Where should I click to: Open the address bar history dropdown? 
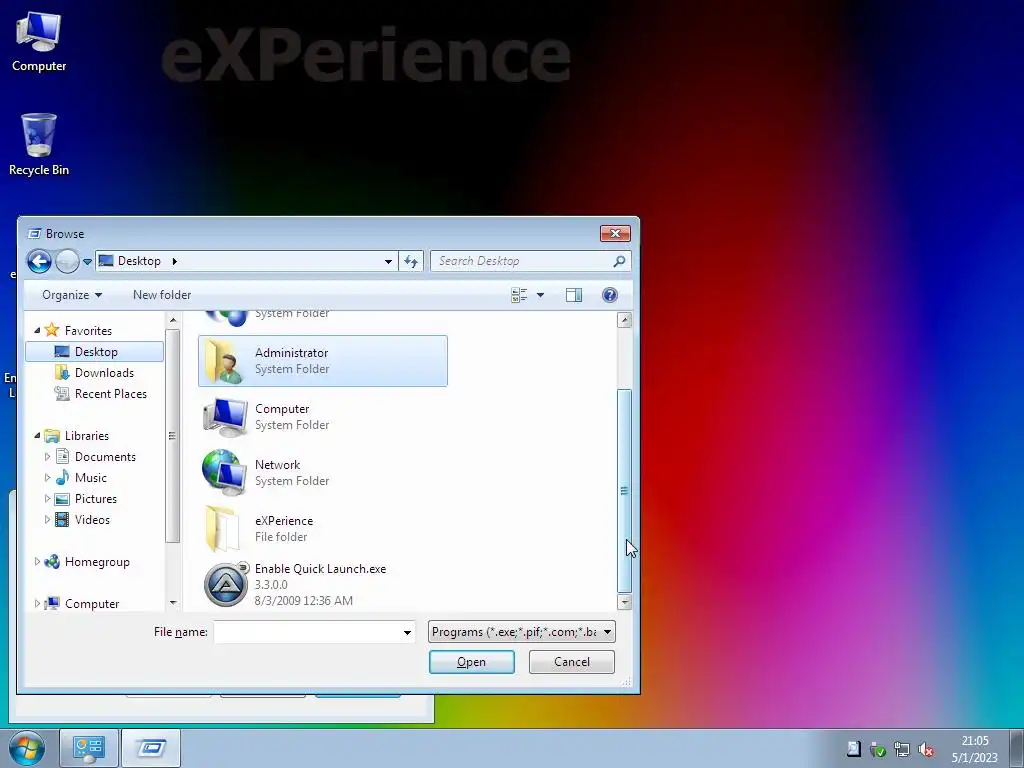pyautogui.click(x=388, y=262)
